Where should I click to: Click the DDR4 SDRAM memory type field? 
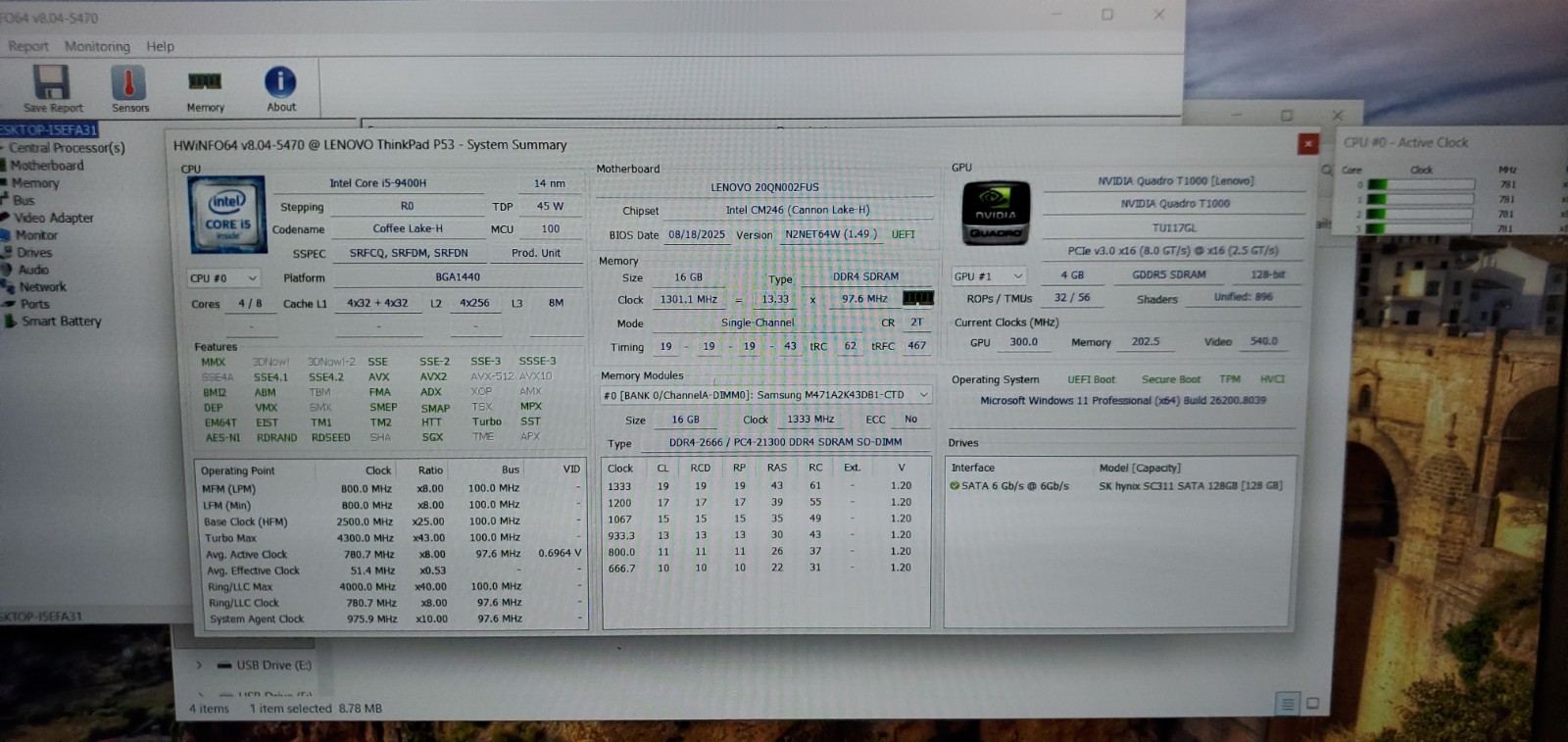[865, 276]
